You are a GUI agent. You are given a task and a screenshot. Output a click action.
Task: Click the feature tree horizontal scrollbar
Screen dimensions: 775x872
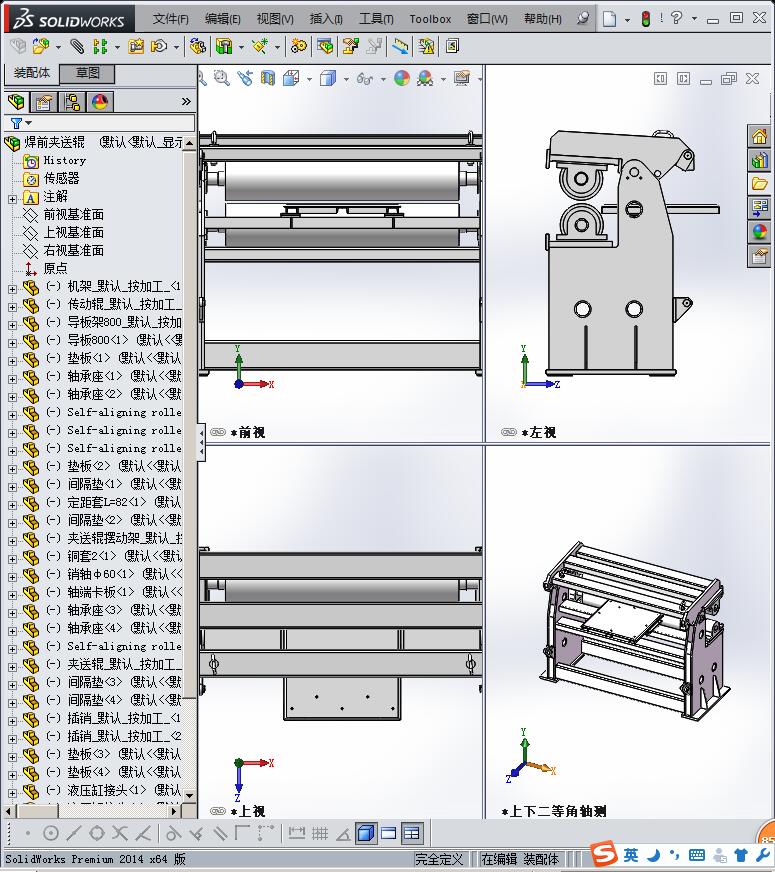tap(92, 811)
